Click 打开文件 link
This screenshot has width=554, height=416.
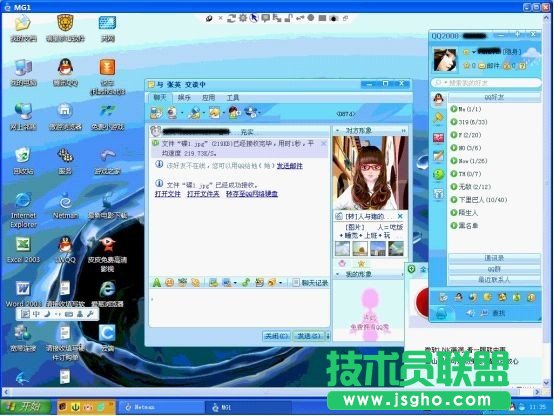coord(167,194)
